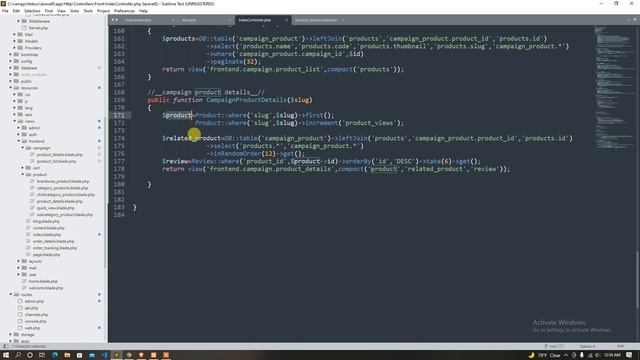
Task: Toggle sidebar from status bar icon
Action: (x=6, y=346)
